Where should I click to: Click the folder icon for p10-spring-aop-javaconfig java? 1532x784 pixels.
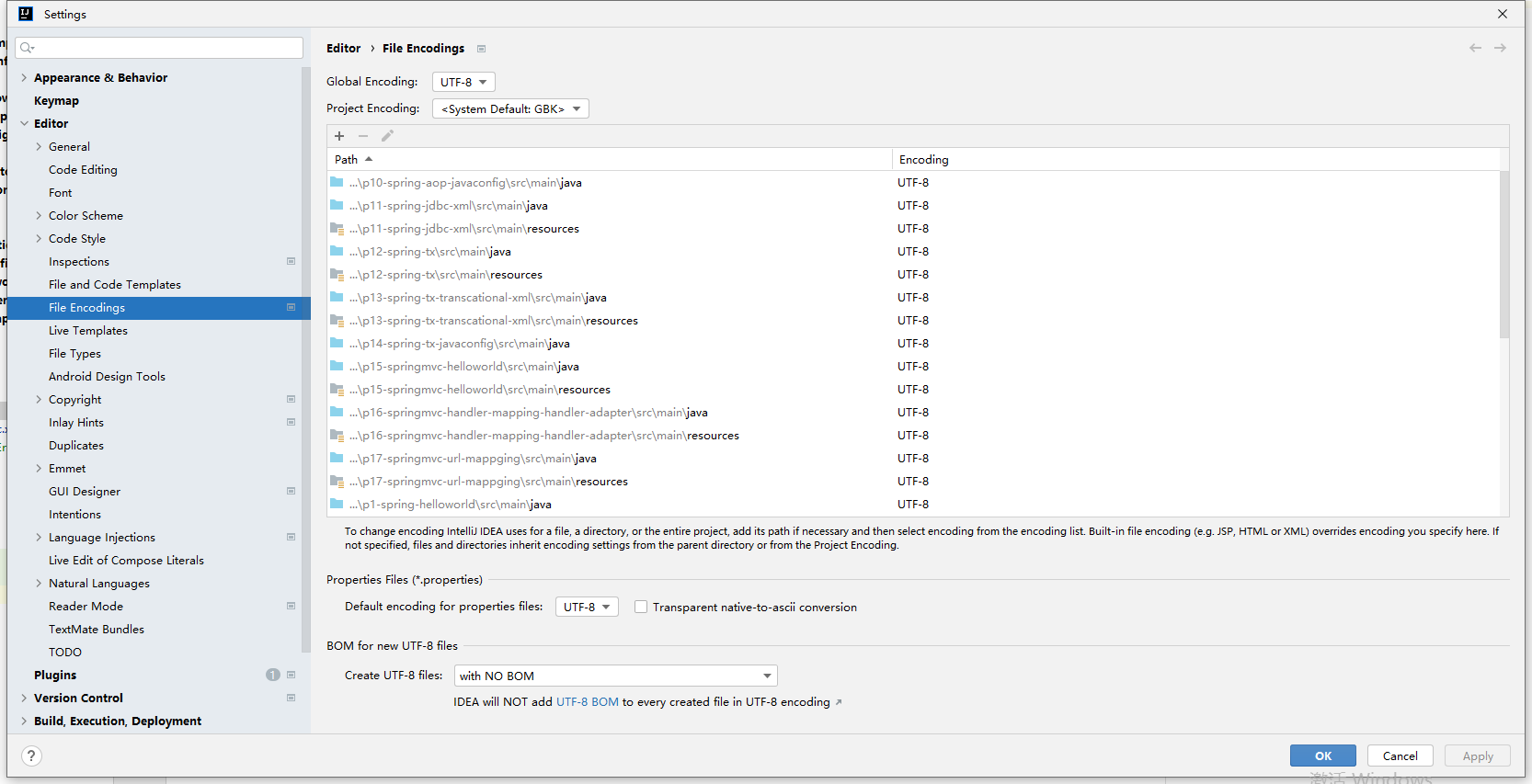tap(337, 182)
